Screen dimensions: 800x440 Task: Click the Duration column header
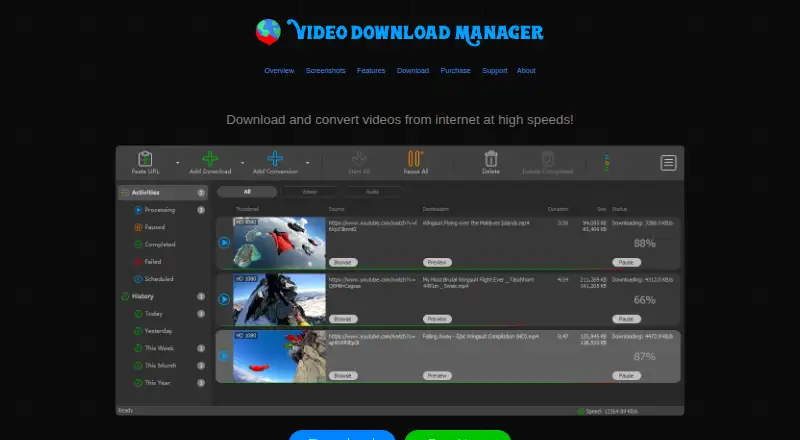tap(558, 209)
